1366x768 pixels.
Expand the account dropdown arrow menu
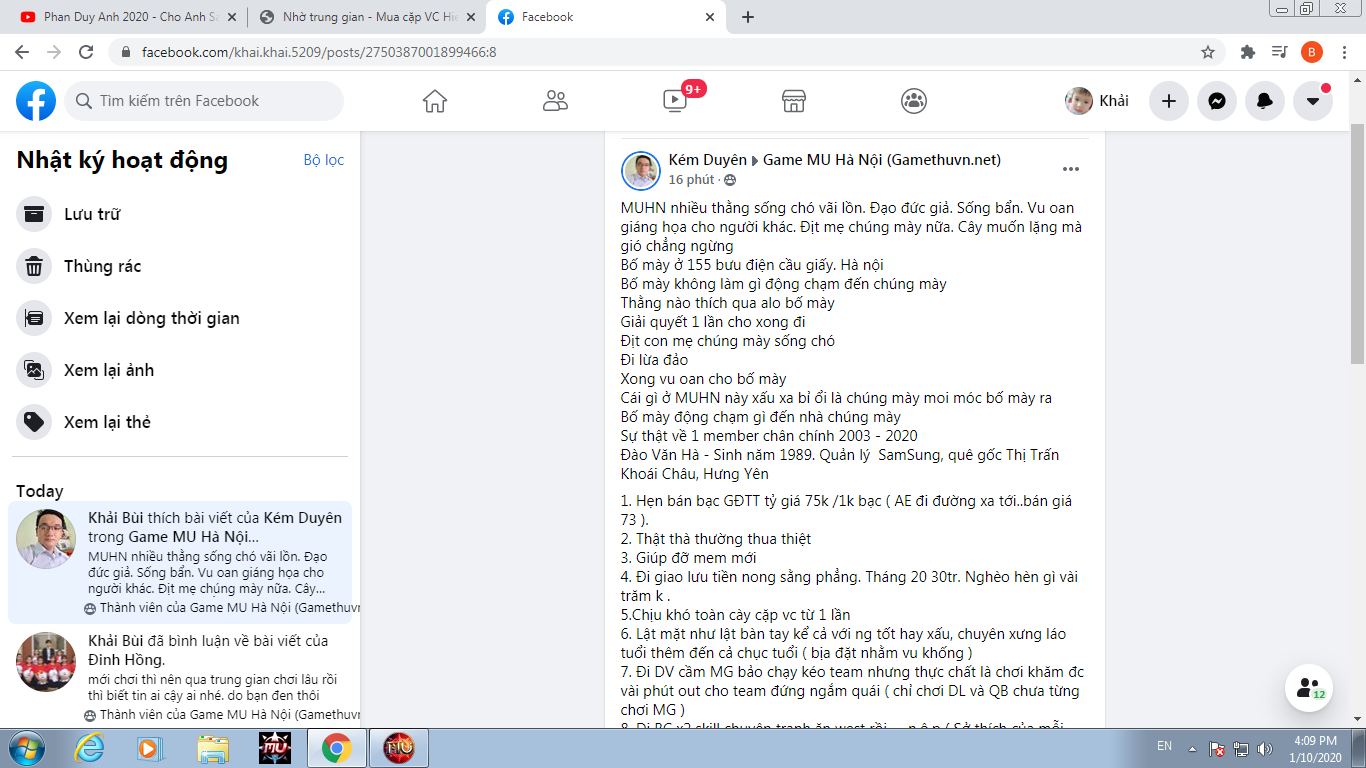1312,101
